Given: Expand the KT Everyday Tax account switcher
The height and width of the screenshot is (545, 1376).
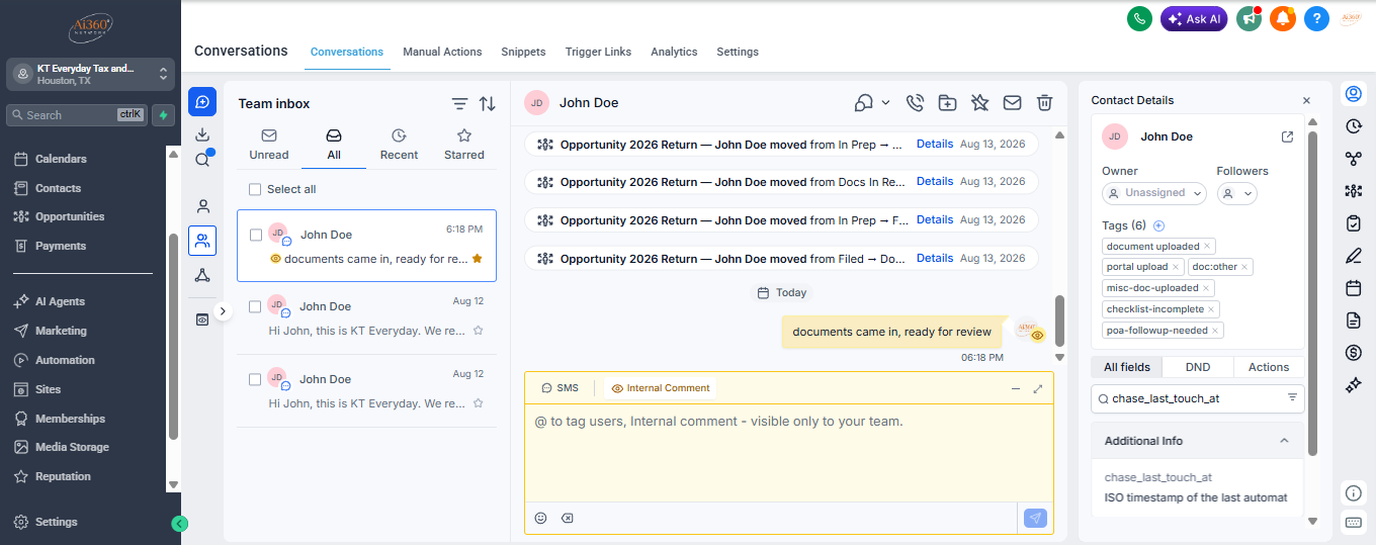Looking at the screenshot, I should (90, 74).
